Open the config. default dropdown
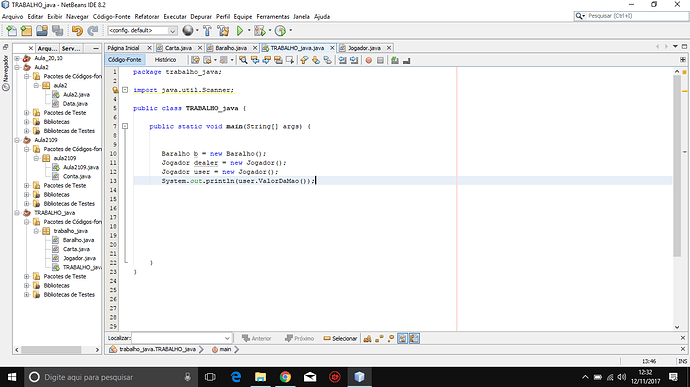The width and height of the screenshot is (690, 387). click(x=143, y=30)
